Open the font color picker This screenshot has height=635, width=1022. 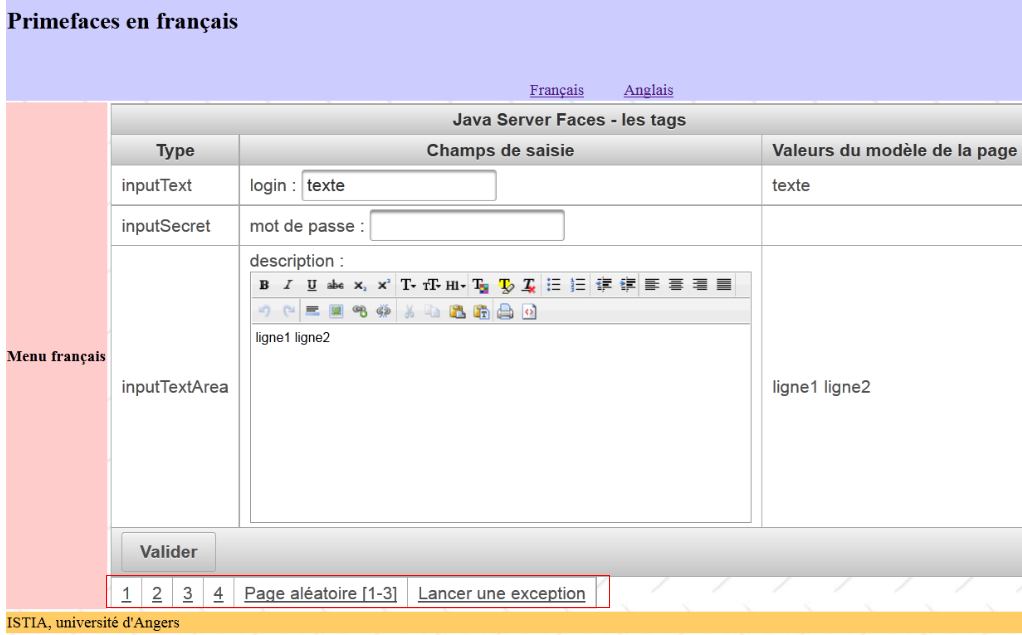480,285
